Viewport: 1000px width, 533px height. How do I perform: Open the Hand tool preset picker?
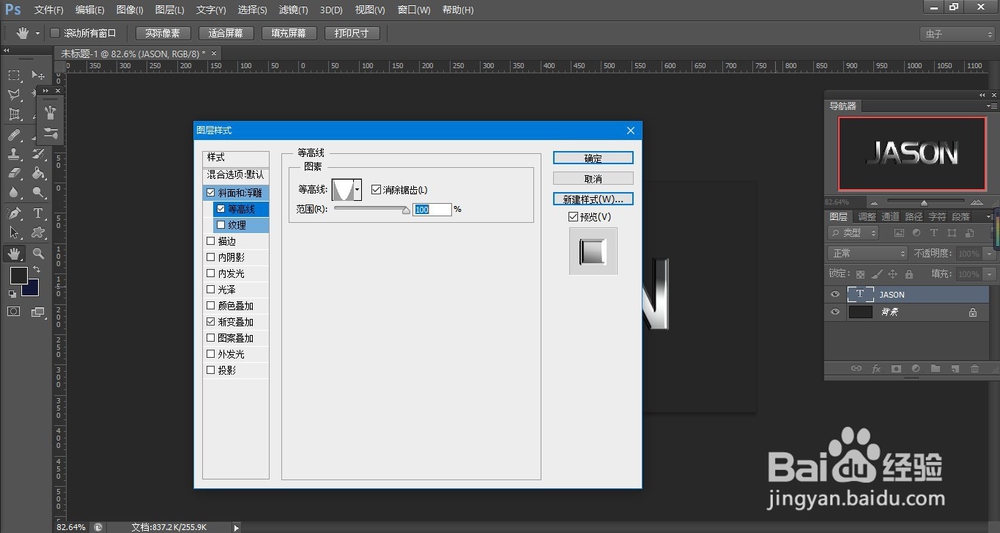(x=37, y=33)
